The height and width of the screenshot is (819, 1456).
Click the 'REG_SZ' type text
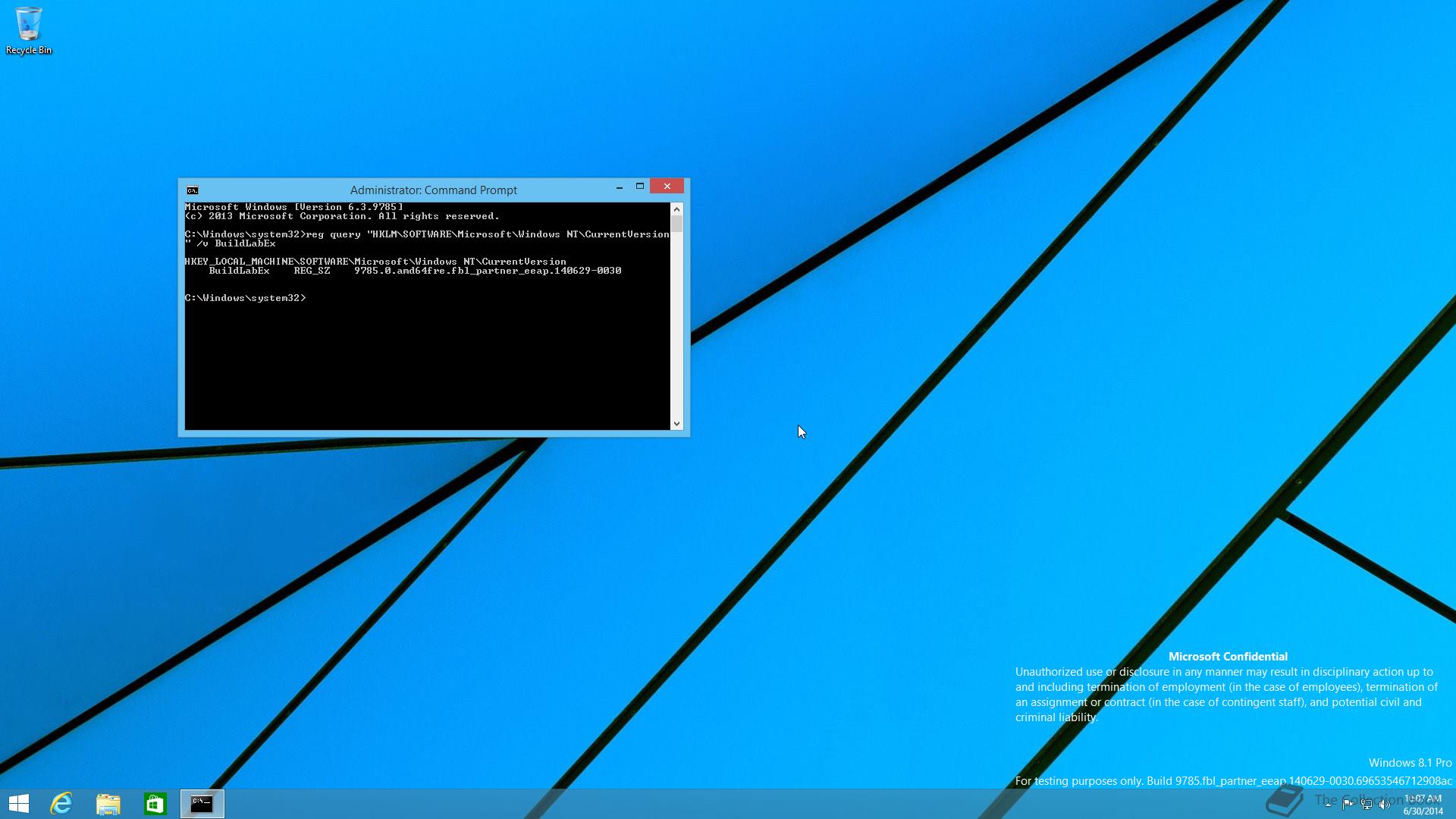(312, 271)
